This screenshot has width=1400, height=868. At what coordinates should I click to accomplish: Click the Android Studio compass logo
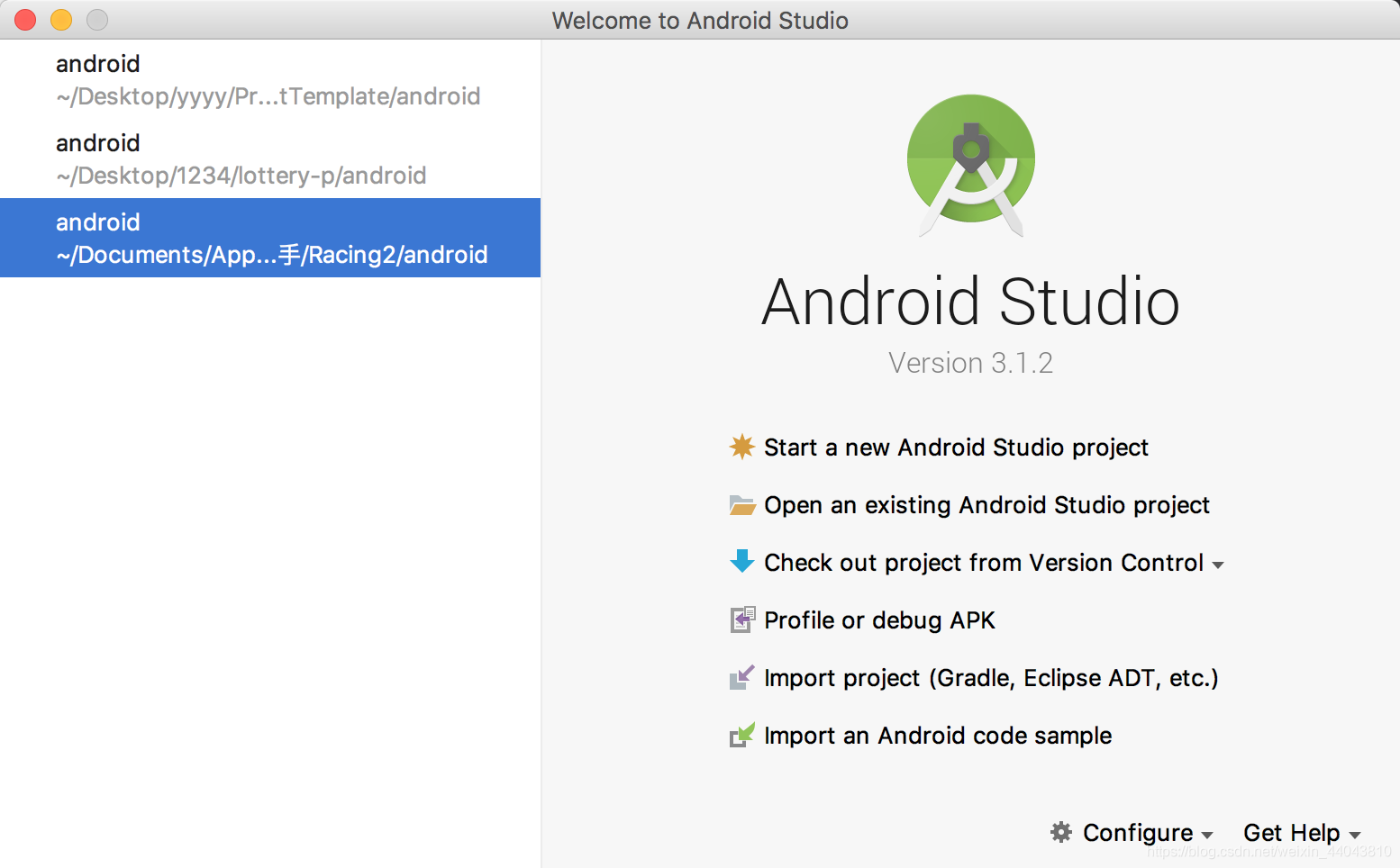pyautogui.click(x=971, y=165)
